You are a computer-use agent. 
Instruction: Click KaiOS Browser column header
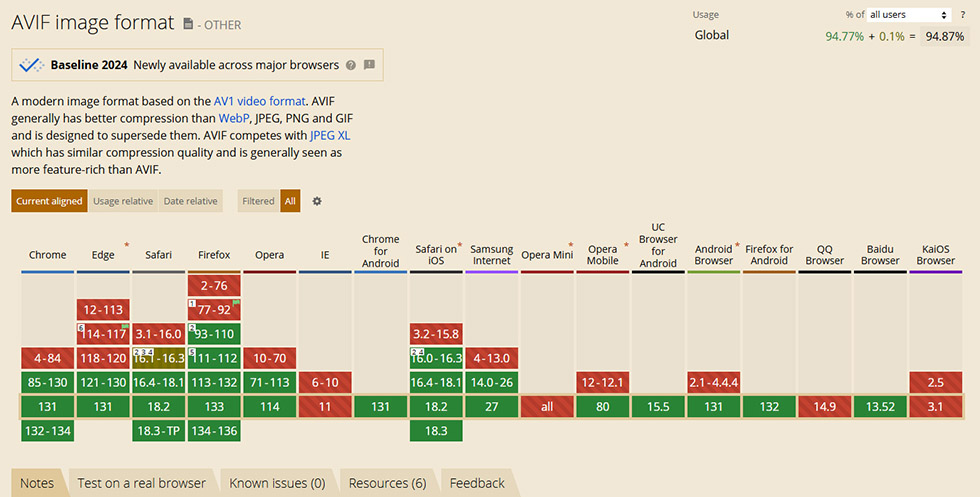point(936,254)
